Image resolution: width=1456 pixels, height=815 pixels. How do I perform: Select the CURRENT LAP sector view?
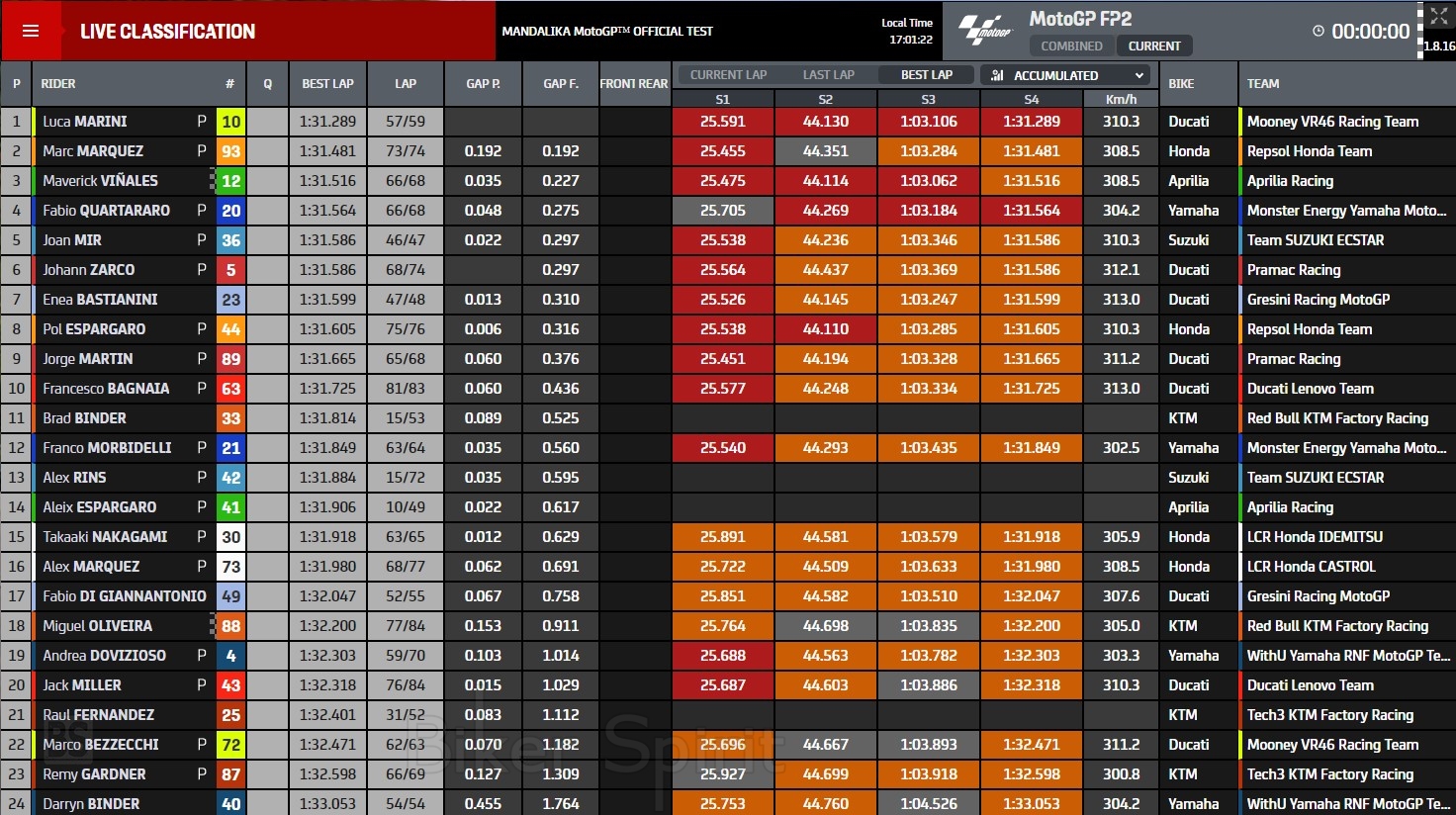728,75
